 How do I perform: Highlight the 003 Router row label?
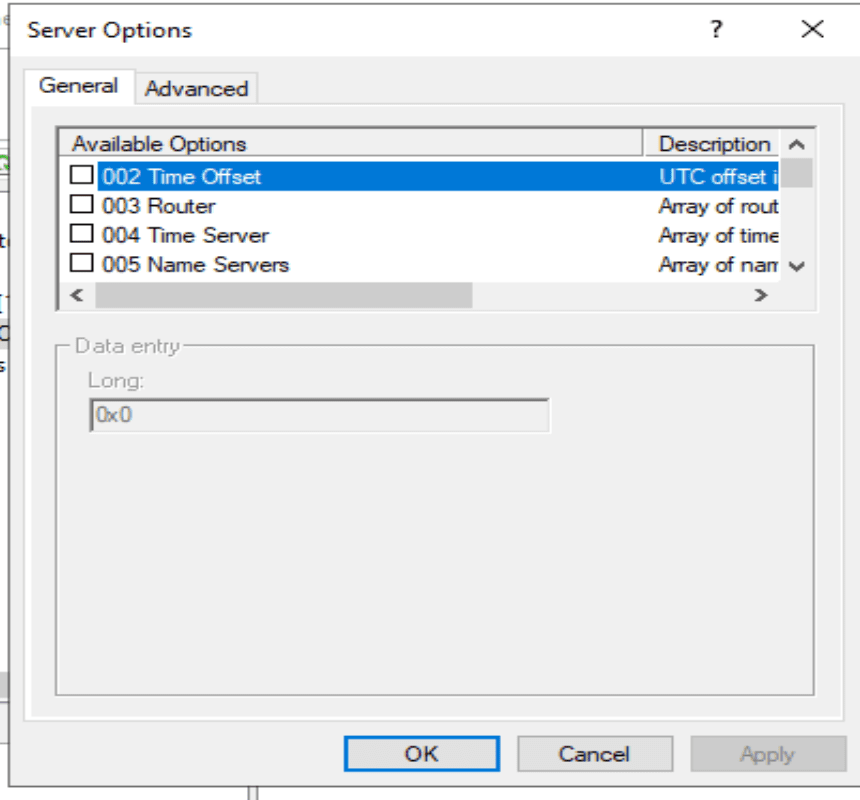(x=158, y=206)
